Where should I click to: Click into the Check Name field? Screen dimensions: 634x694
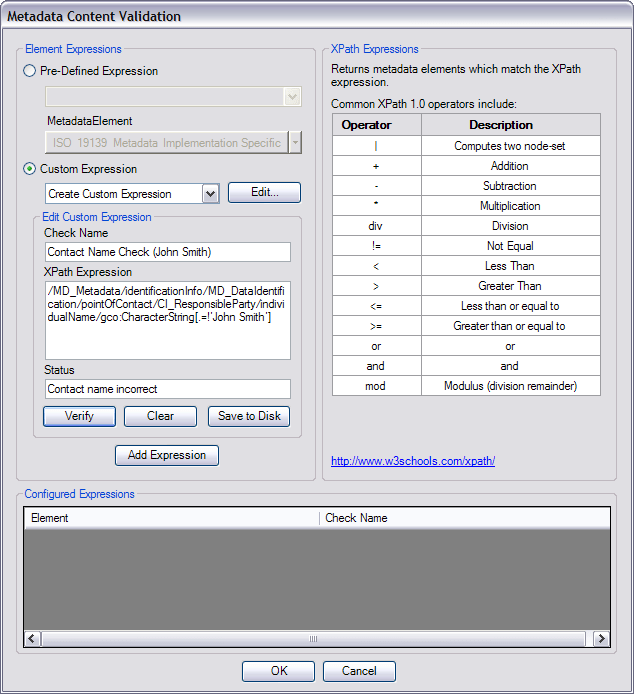(168, 252)
